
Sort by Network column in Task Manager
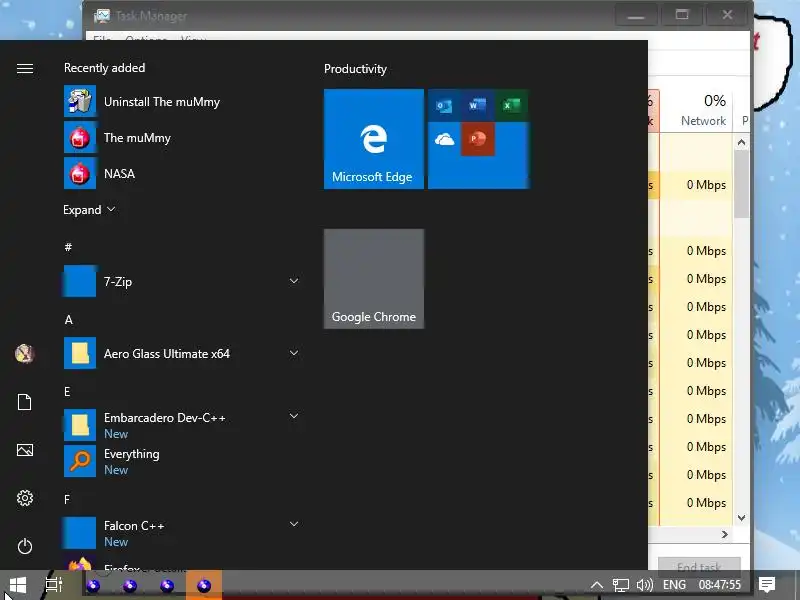tap(696, 110)
